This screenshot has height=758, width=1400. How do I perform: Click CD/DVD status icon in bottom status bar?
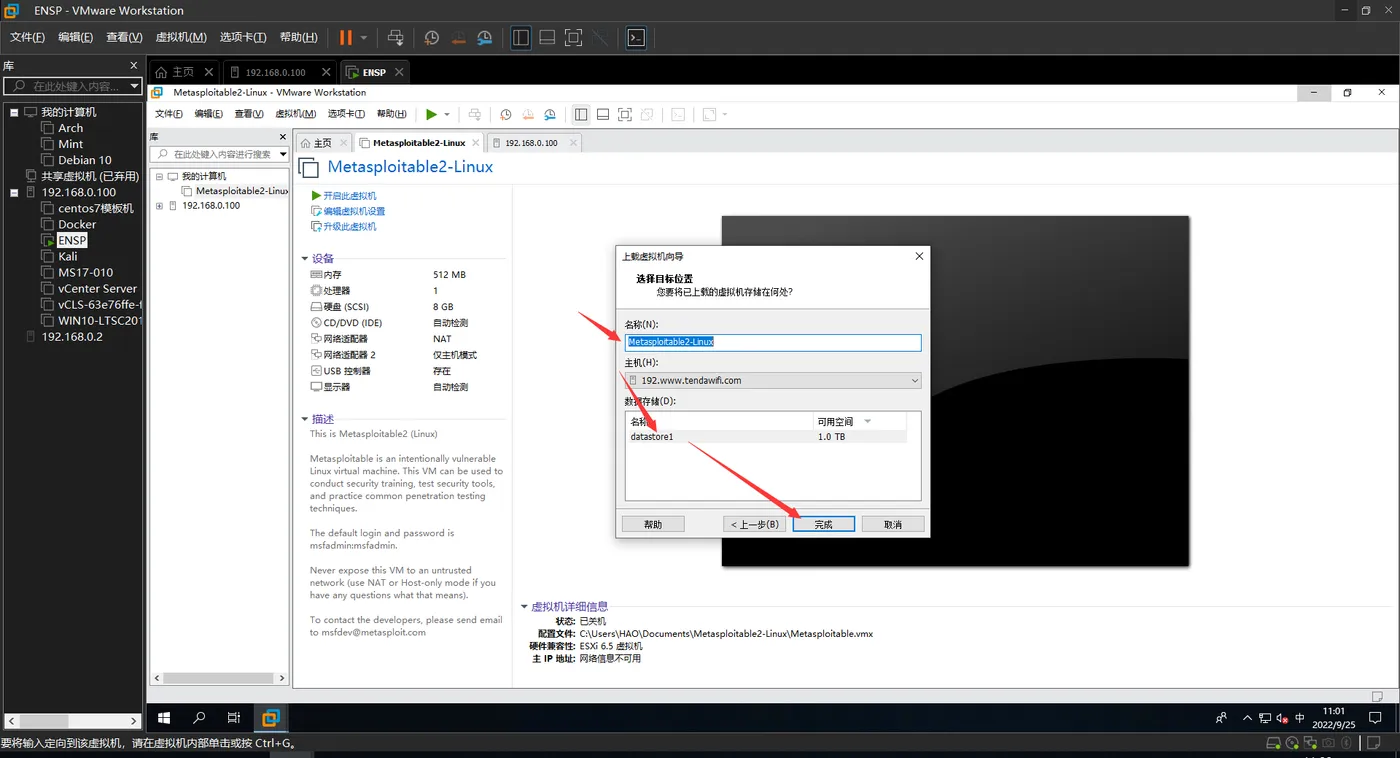(x=1292, y=743)
